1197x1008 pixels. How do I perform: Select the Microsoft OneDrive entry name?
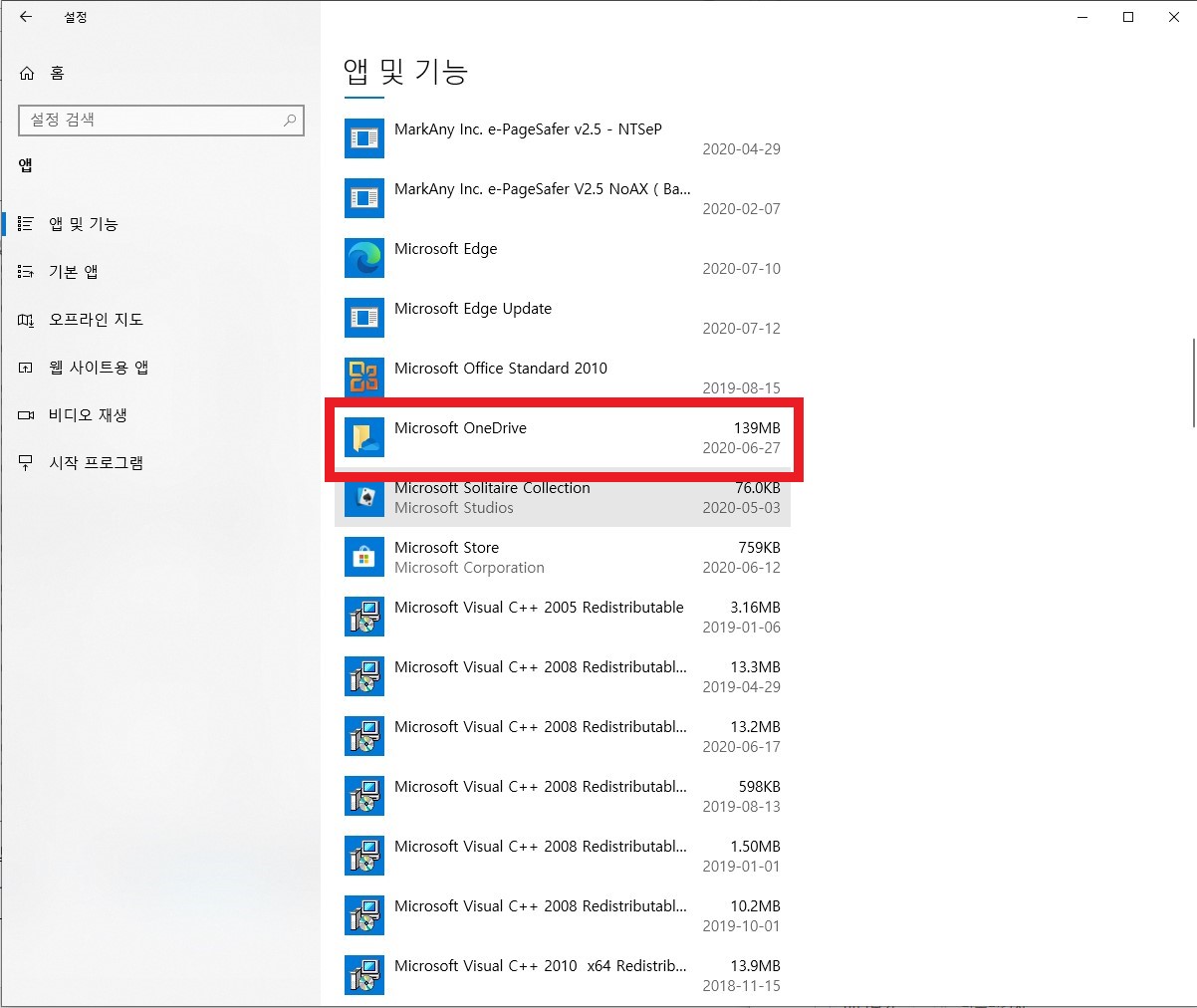click(460, 428)
